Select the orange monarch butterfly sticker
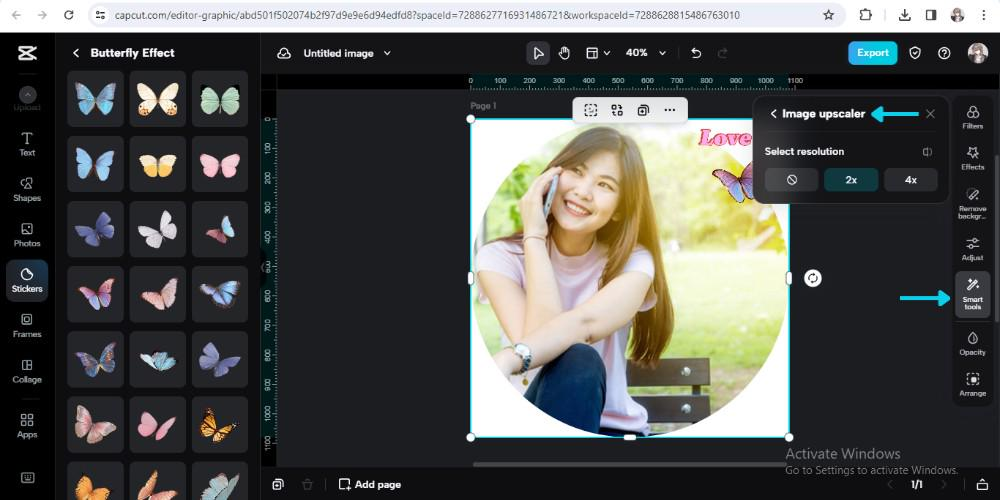This screenshot has height=500, width=1000. [x=220, y=425]
